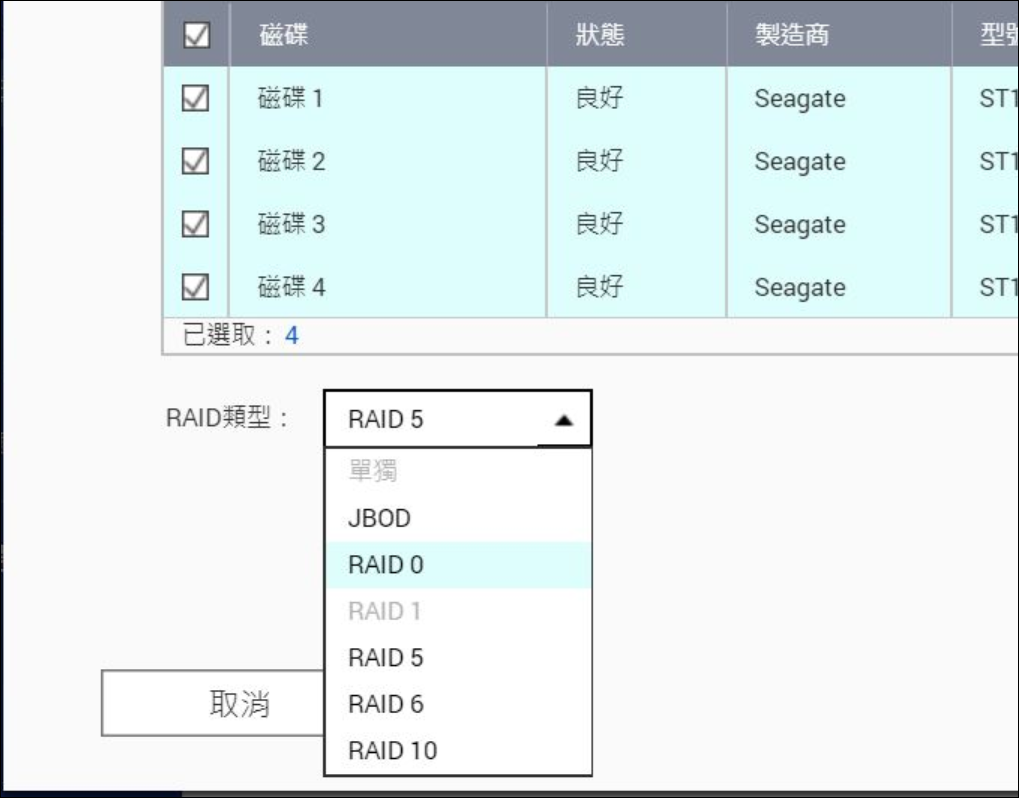Uncheck the checkbox for 磁碟 4
The image size is (1019, 798).
click(x=196, y=287)
